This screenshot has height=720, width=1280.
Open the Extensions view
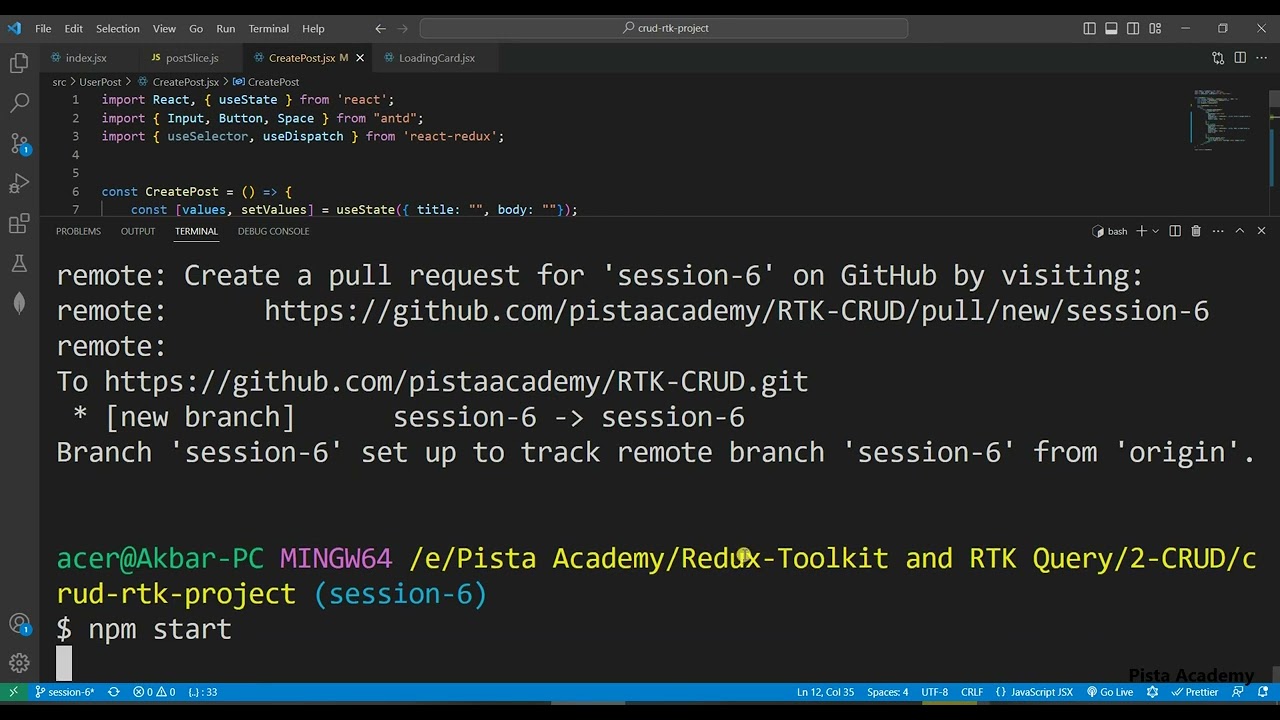[19, 224]
